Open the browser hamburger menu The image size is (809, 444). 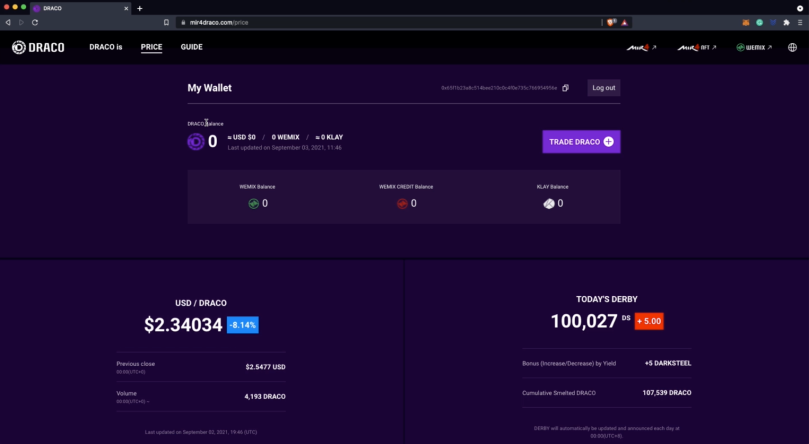pos(800,23)
